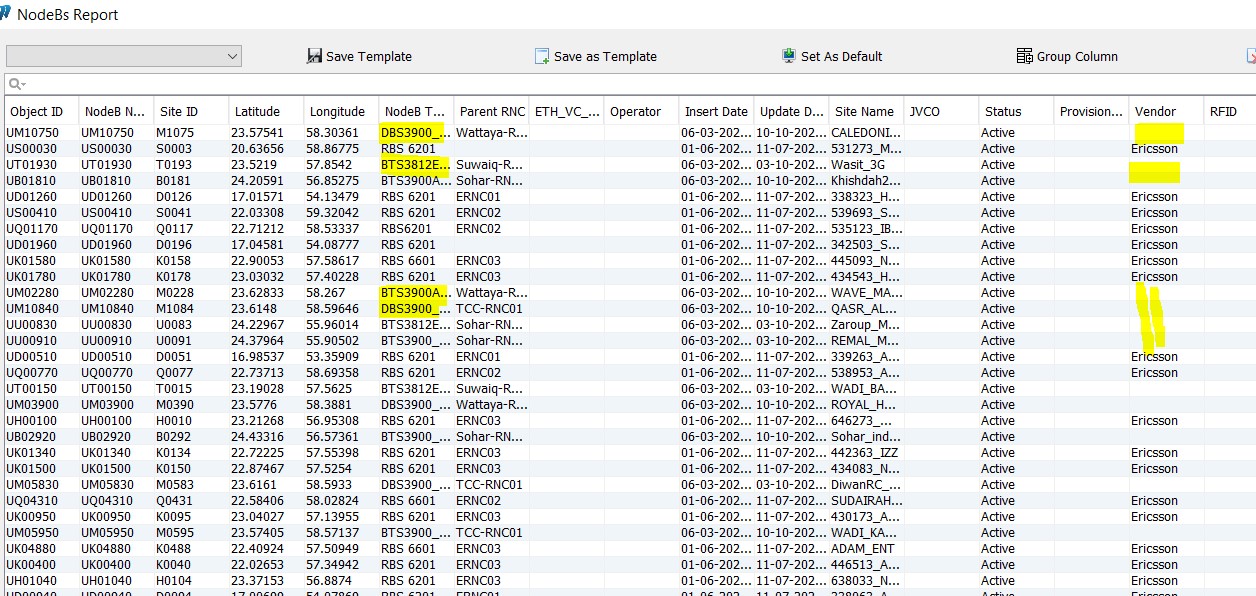Image resolution: width=1256 pixels, height=596 pixels.
Task: Click inside the search filter text field
Action: tap(600, 84)
